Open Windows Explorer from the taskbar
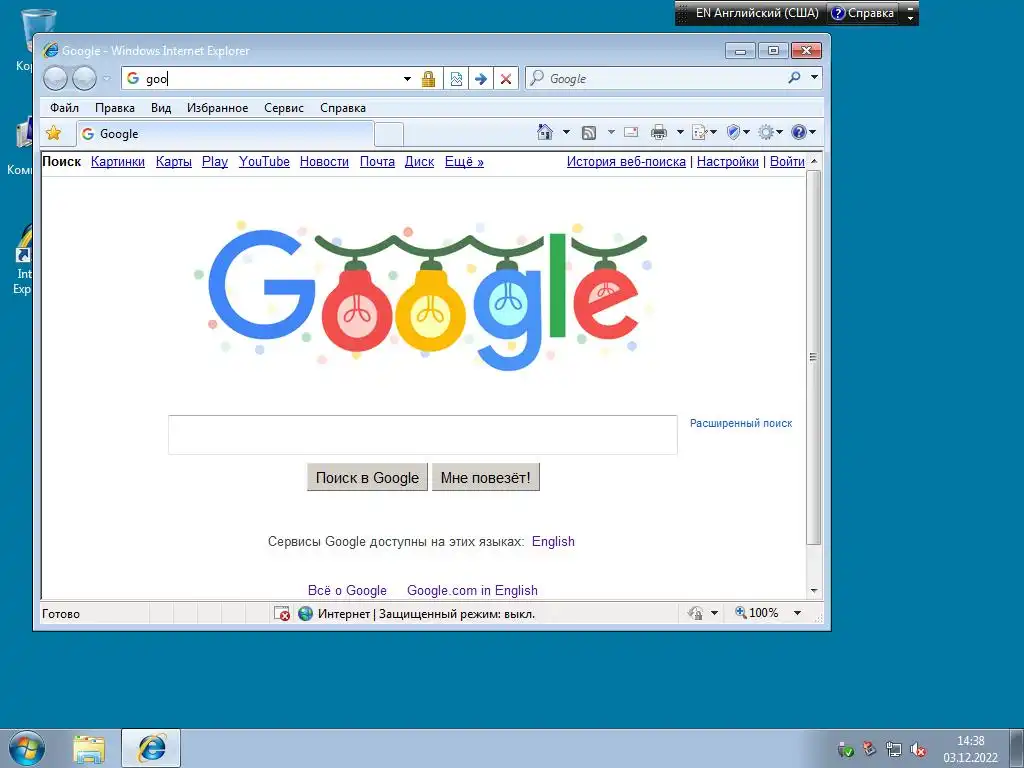 tap(89, 748)
